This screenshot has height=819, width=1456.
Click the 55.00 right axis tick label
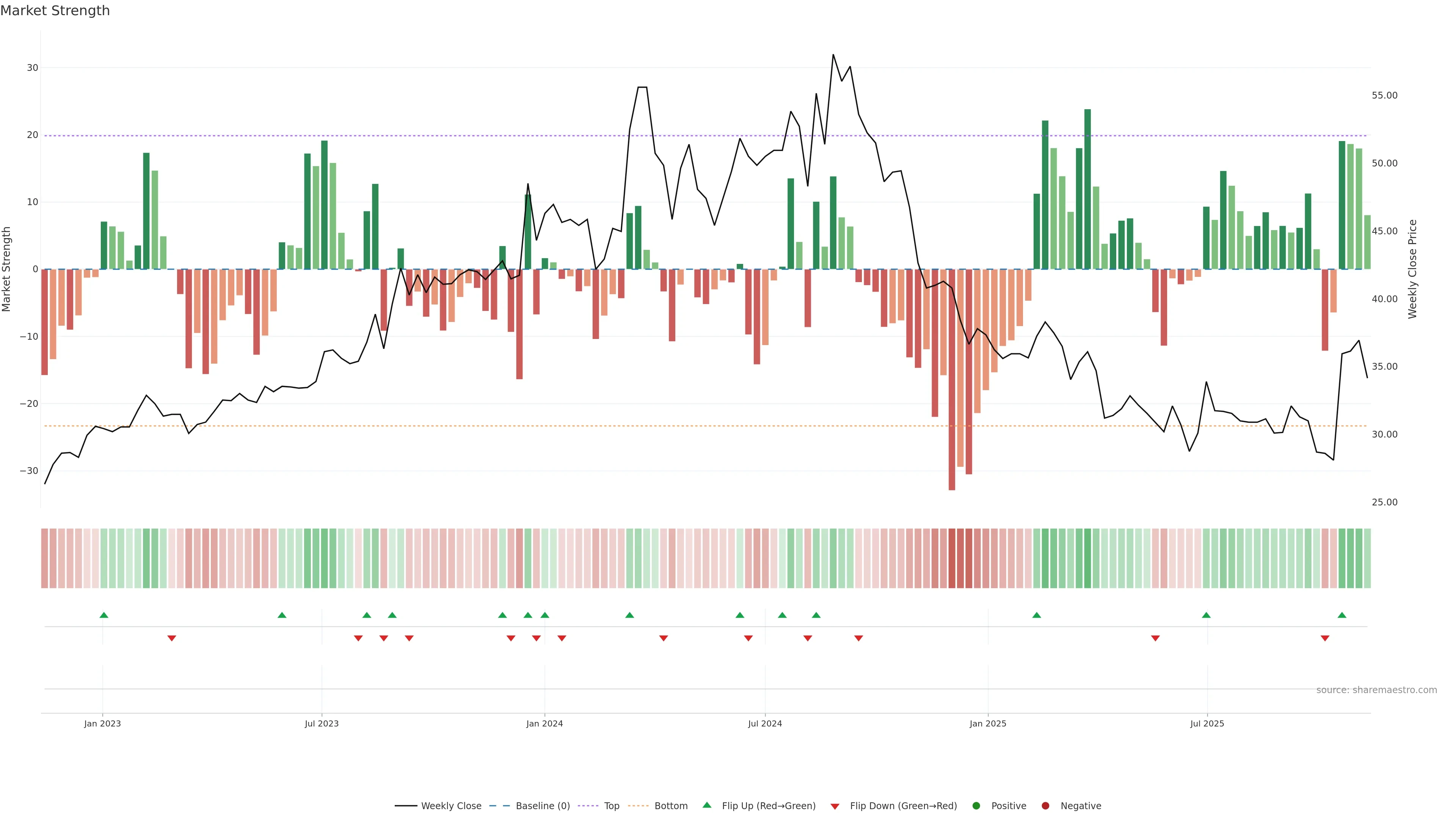point(1384,96)
